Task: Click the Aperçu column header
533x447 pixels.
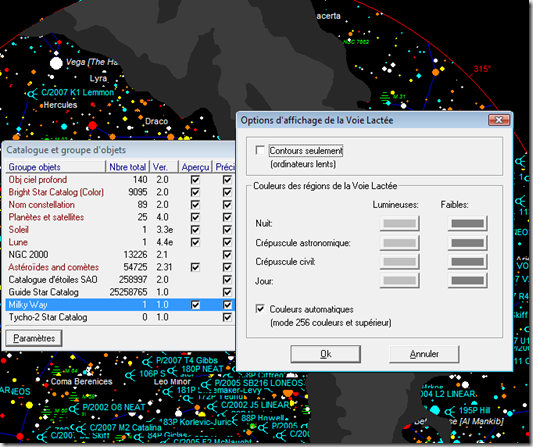Action: click(195, 167)
